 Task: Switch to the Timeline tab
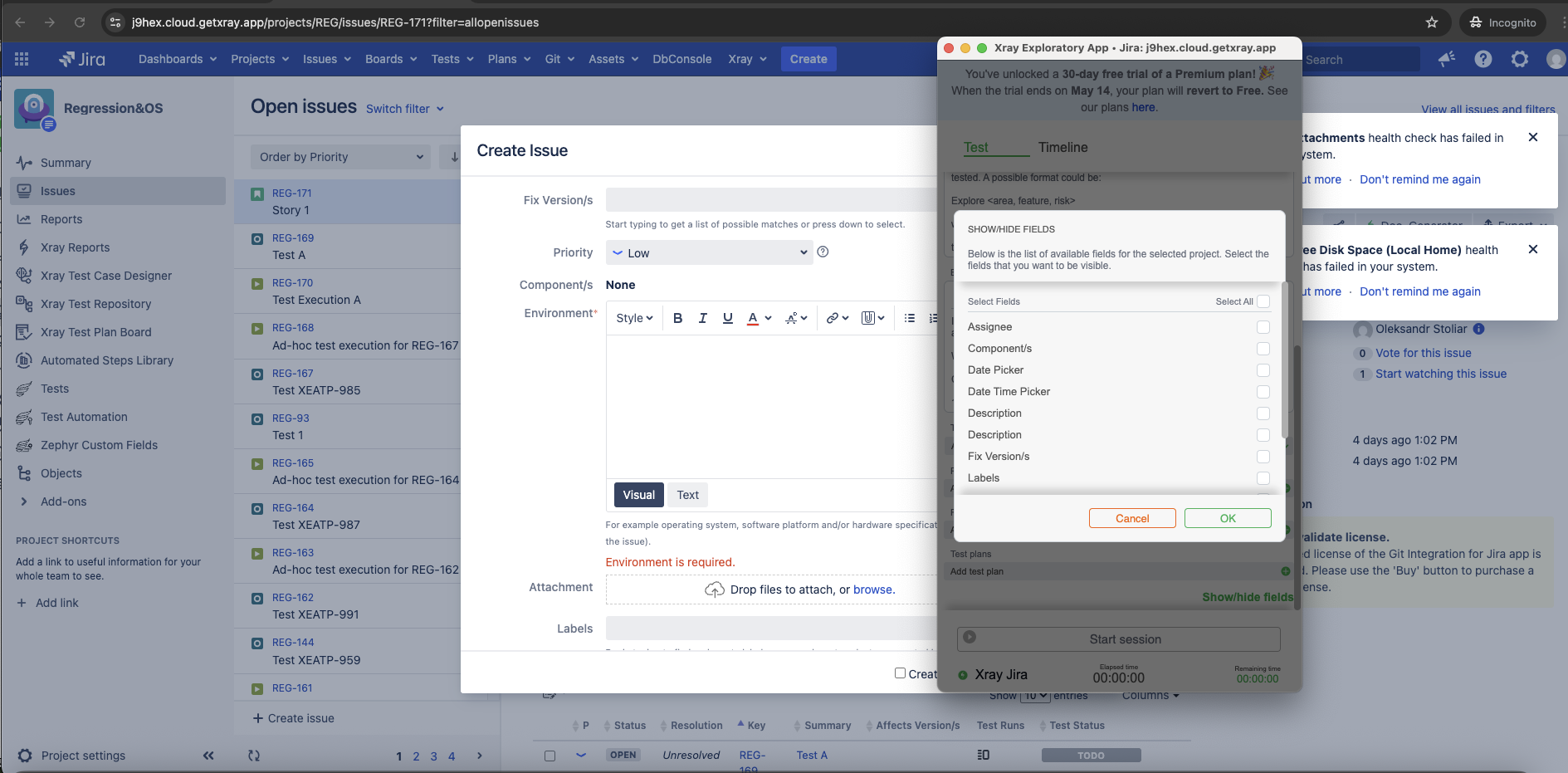point(1062,147)
